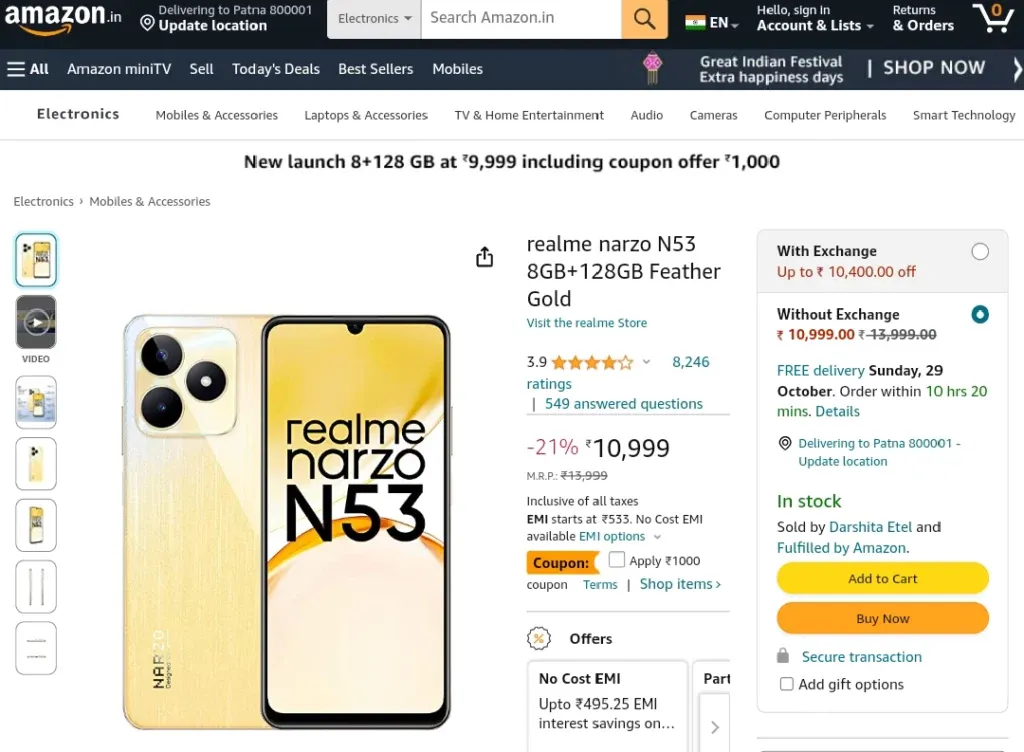1024x752 pixels.
Task: Click inside Search Amazon.in field
Action: click(x=521, y=18)
